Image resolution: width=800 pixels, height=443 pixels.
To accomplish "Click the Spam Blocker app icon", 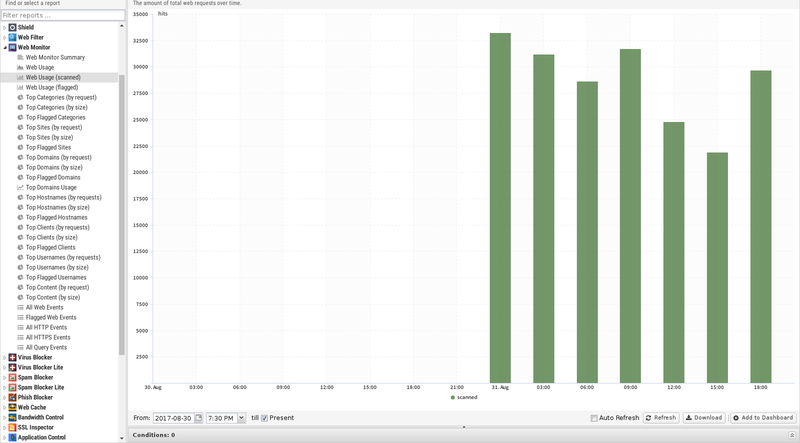I will (12, 377).
